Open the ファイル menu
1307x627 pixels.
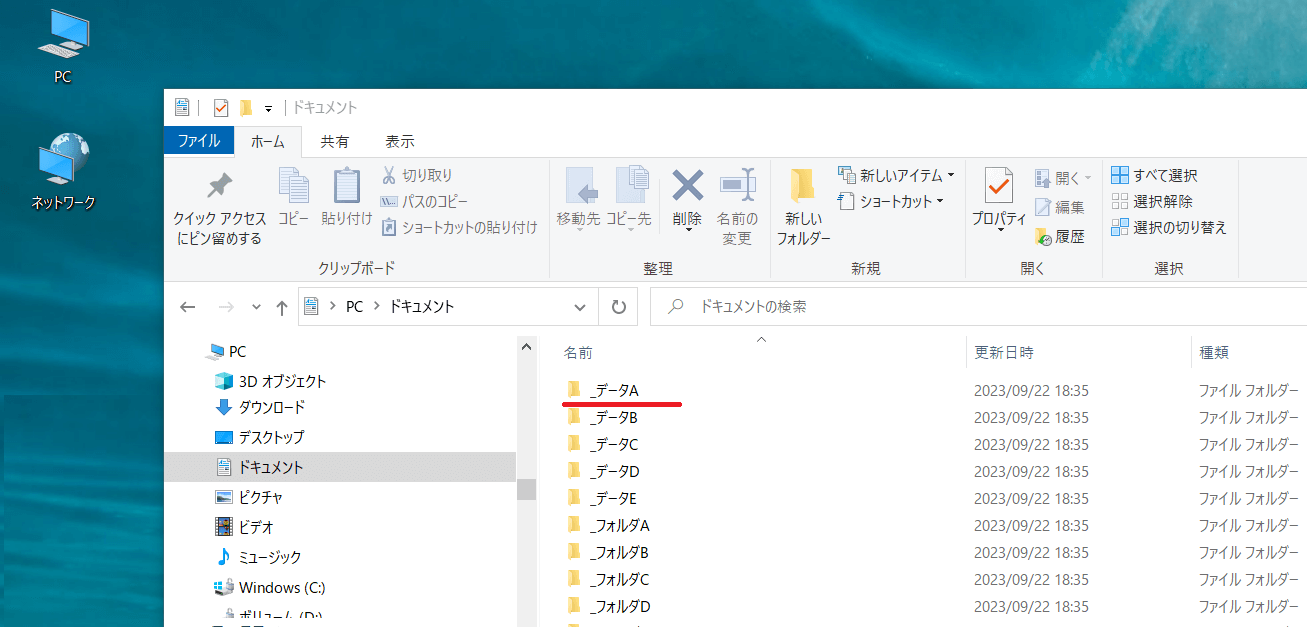[198, 141]
